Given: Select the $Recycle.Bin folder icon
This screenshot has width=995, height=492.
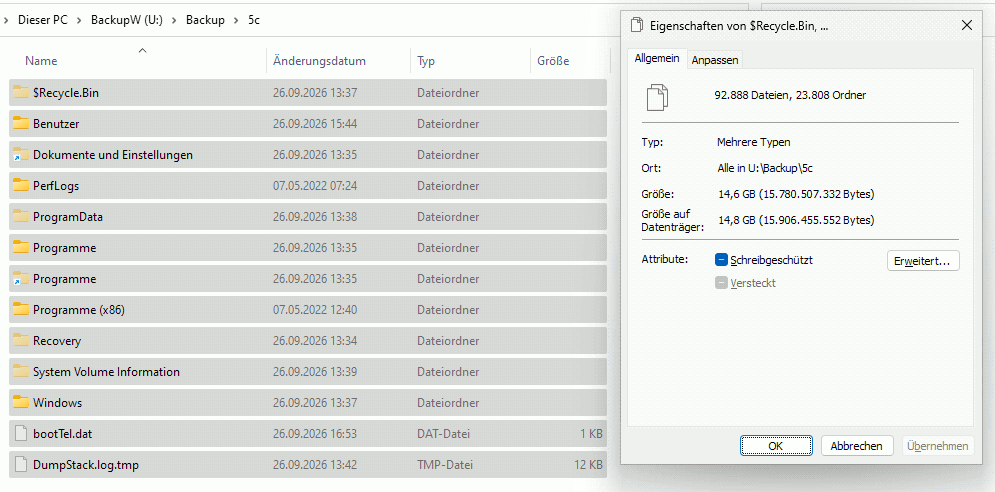Looking at the screenshot, I should tap(22, 93).
